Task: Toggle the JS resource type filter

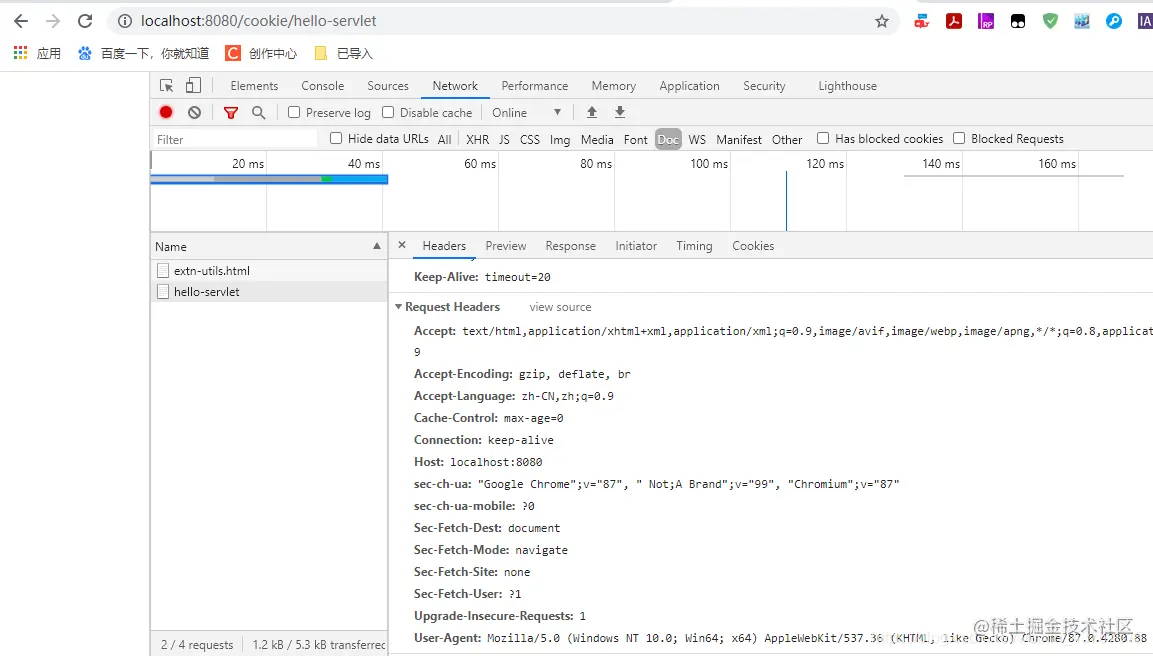Action: click(x=504, y=139)
